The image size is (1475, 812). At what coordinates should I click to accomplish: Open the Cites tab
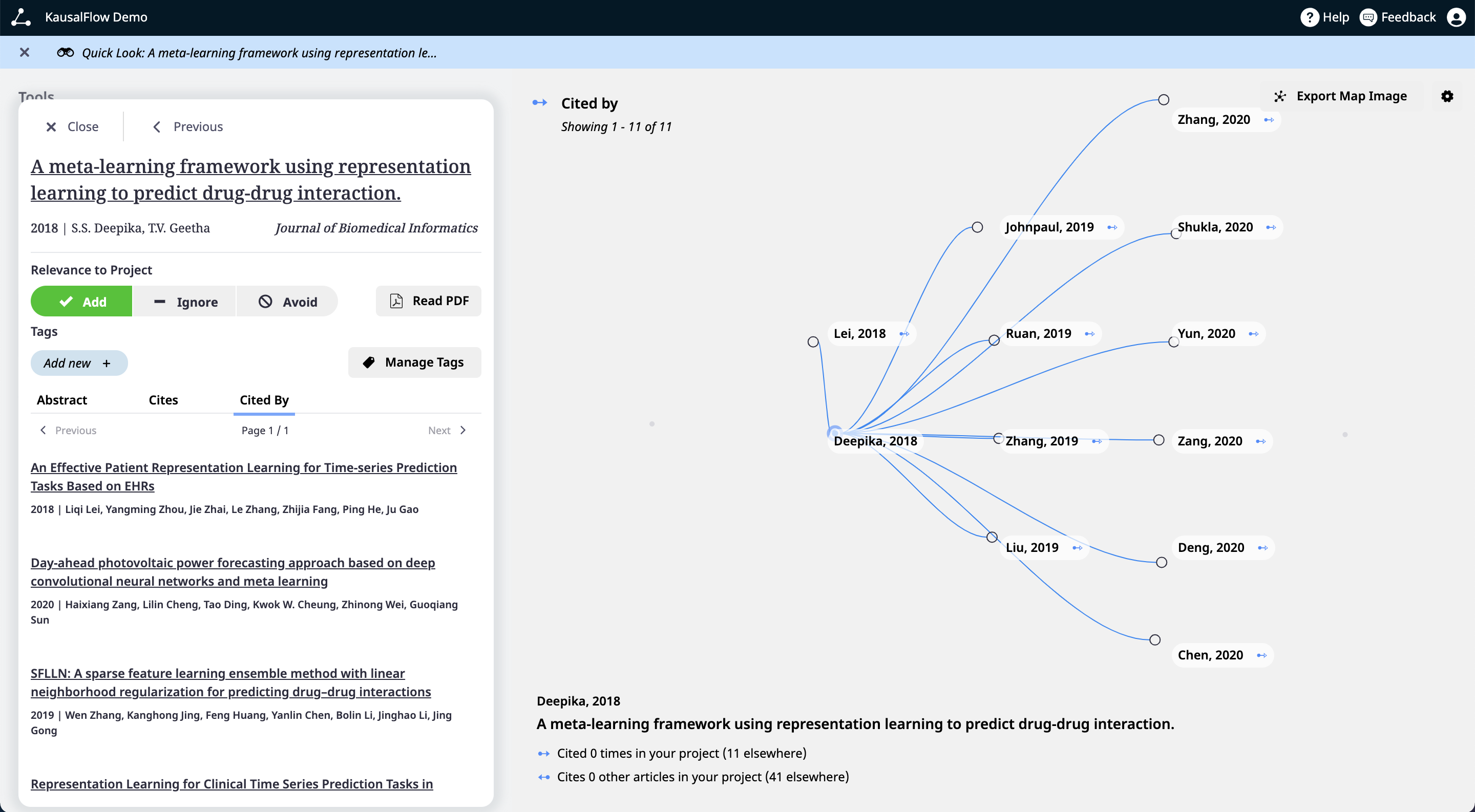[163, 400]
